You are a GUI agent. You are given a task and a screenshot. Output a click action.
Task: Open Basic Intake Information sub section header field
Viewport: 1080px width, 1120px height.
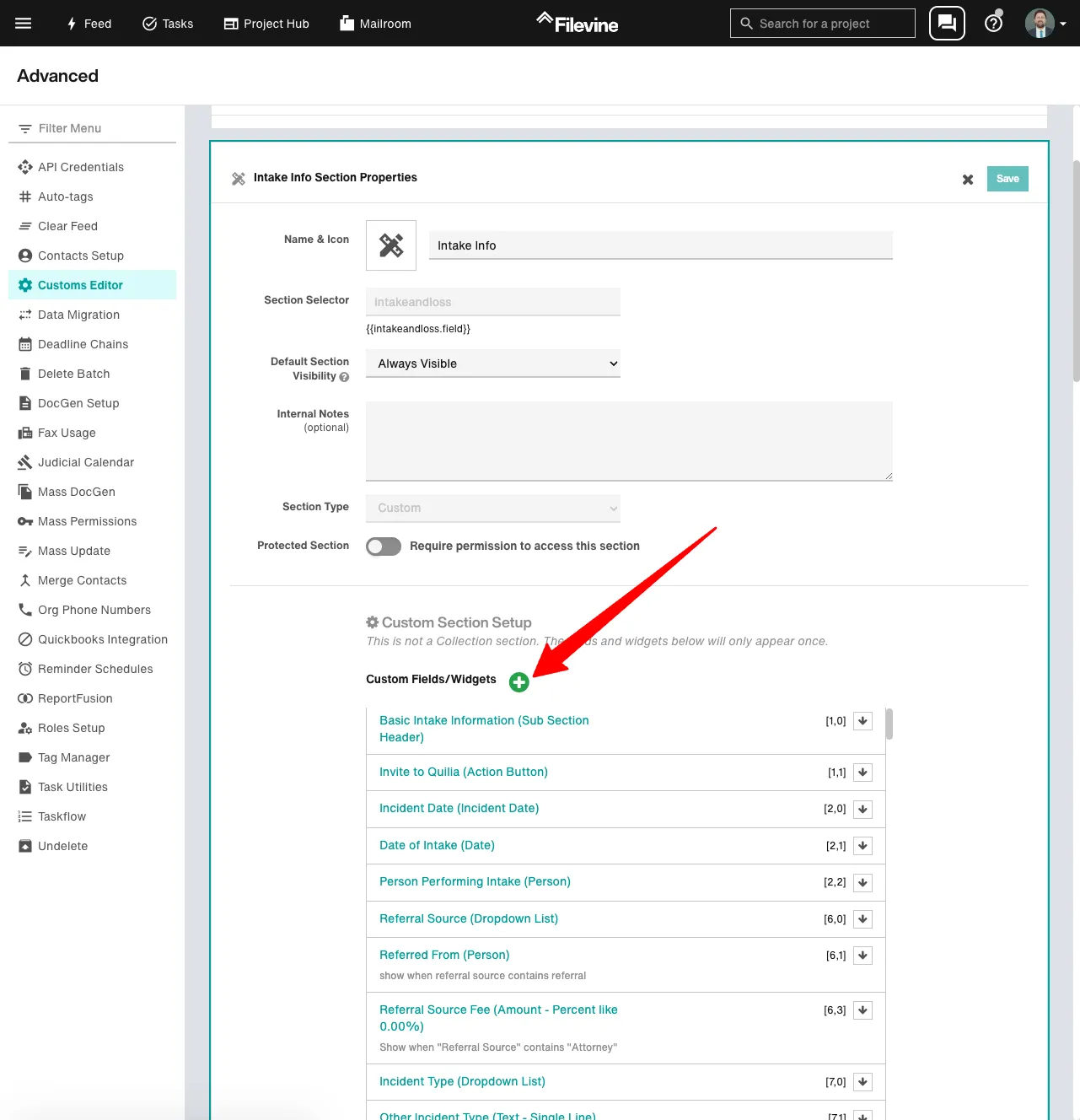click(484, 729)
